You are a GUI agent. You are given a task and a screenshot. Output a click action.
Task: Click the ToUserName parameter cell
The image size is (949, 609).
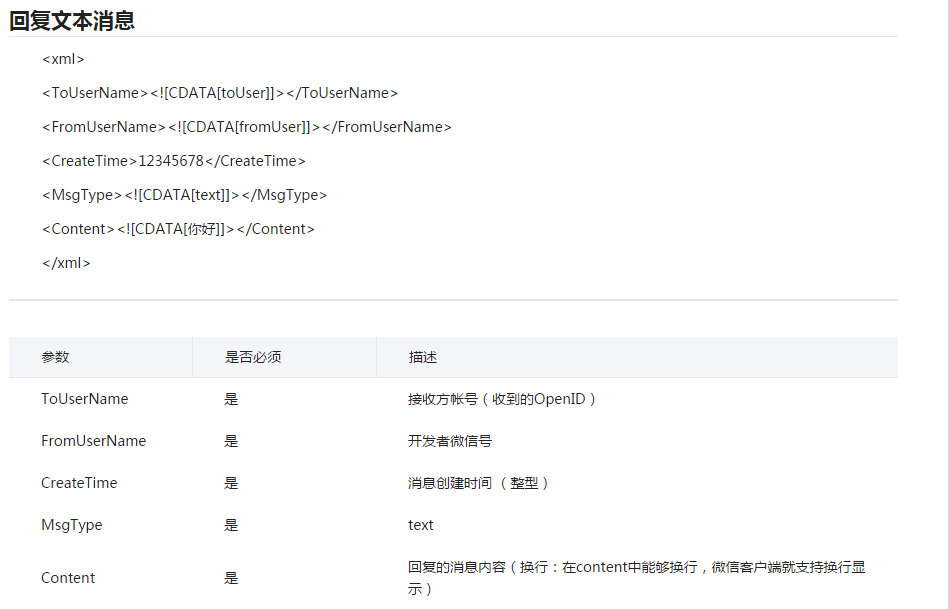pyautogui.click(x=85, y=399)
